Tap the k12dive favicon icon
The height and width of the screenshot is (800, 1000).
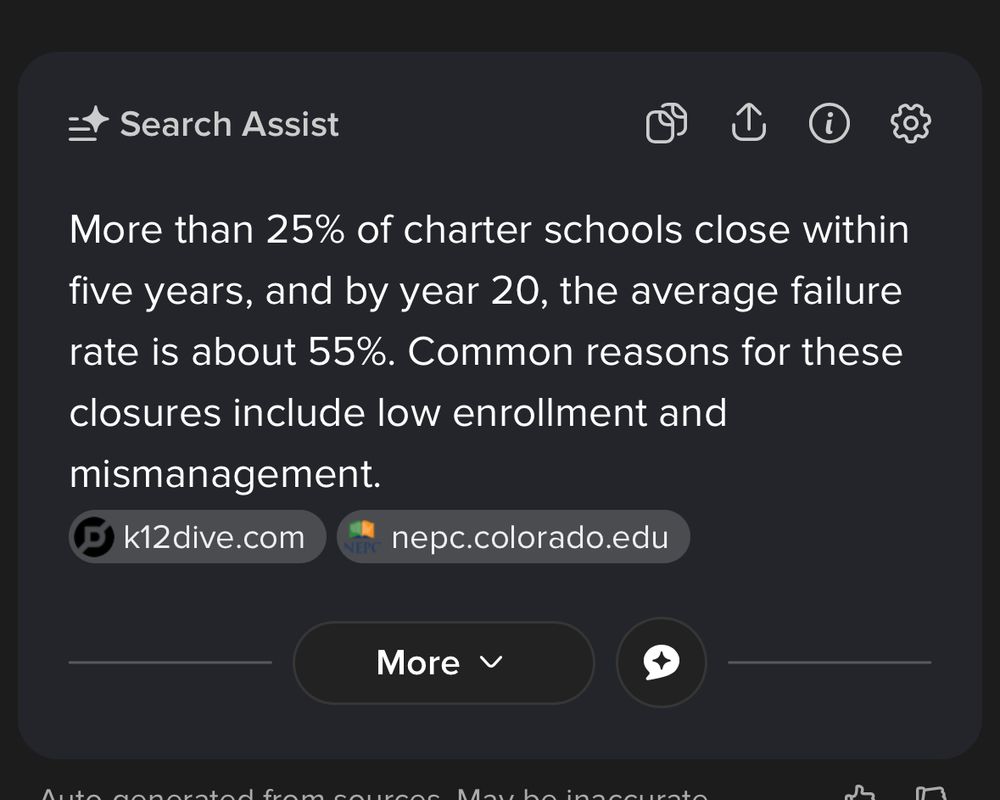pyautogui.click(x=94, y=537)
